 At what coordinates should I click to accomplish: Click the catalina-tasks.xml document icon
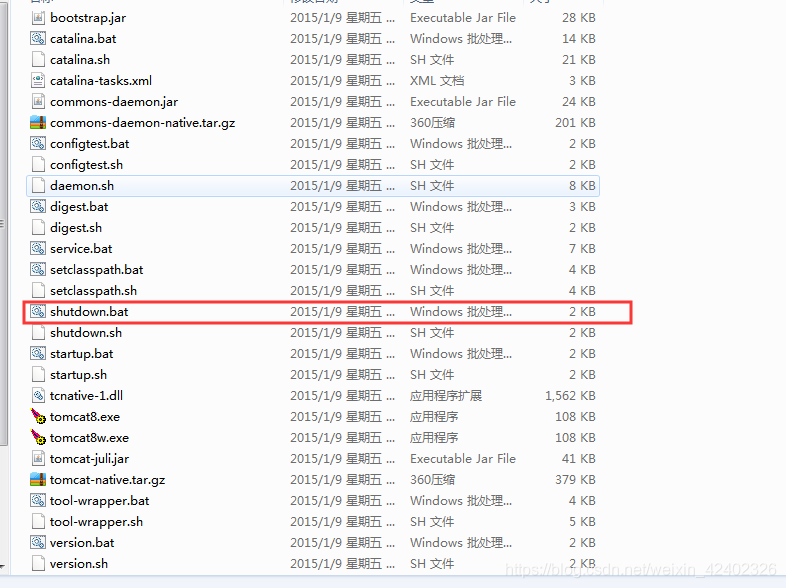[x=38, y=81]
